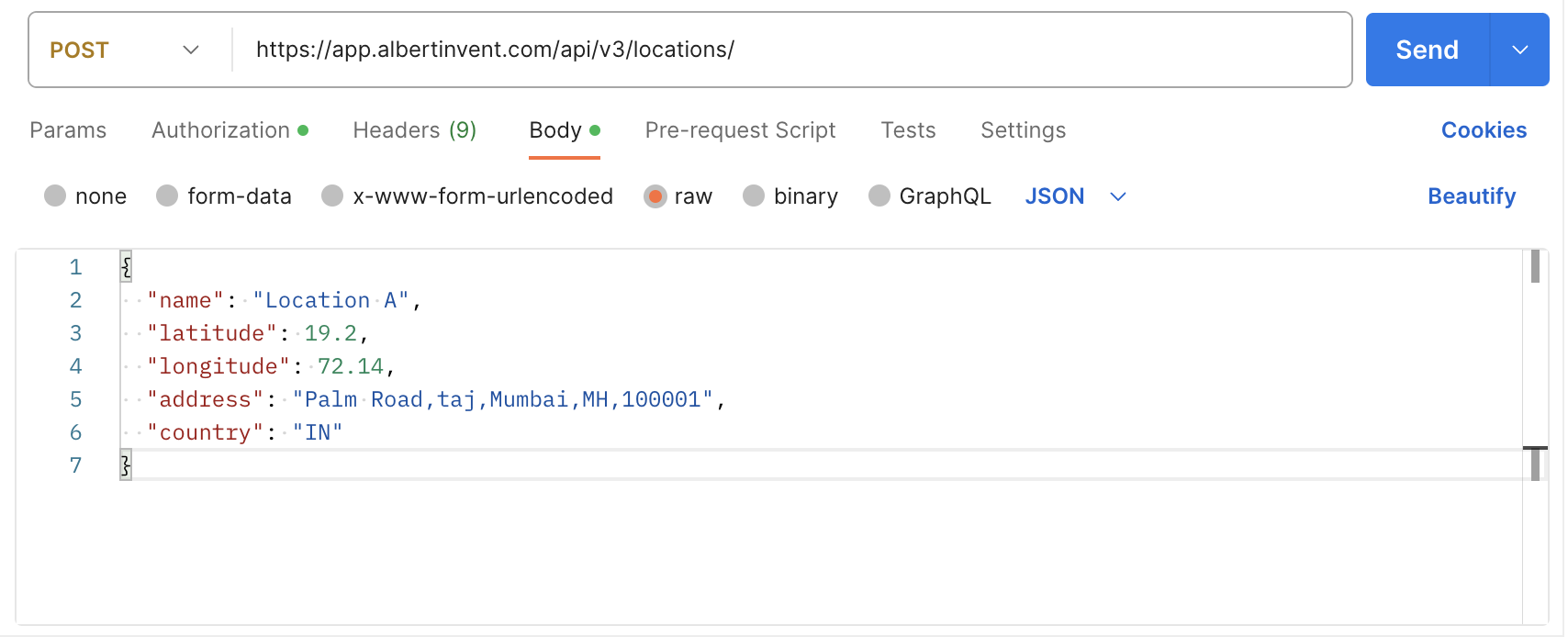Choose the GraphQL body option
The height and width of the screenshot is (637, 1568).
coord(879,196)
